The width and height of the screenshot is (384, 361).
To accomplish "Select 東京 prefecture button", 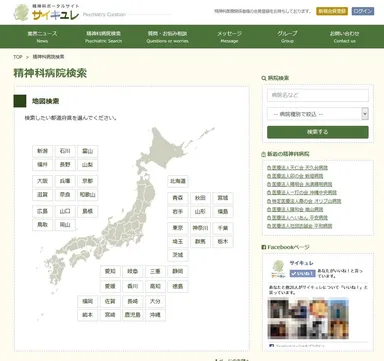I will point(178,228).
